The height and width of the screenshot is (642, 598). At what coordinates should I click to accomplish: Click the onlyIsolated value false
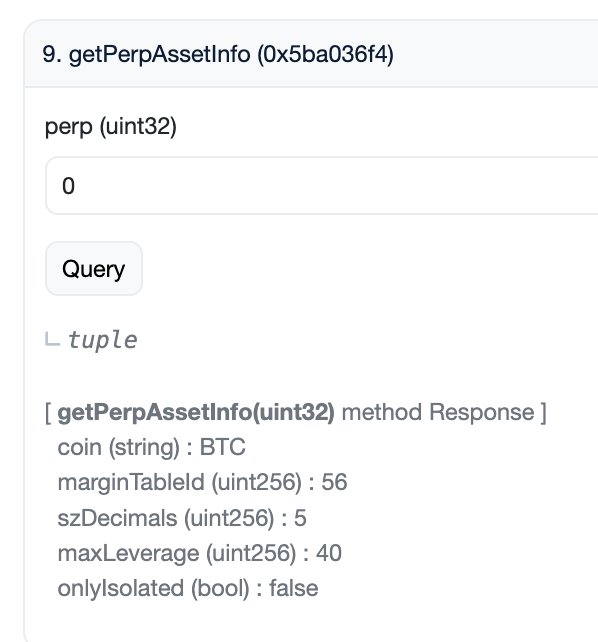(293, 588)
